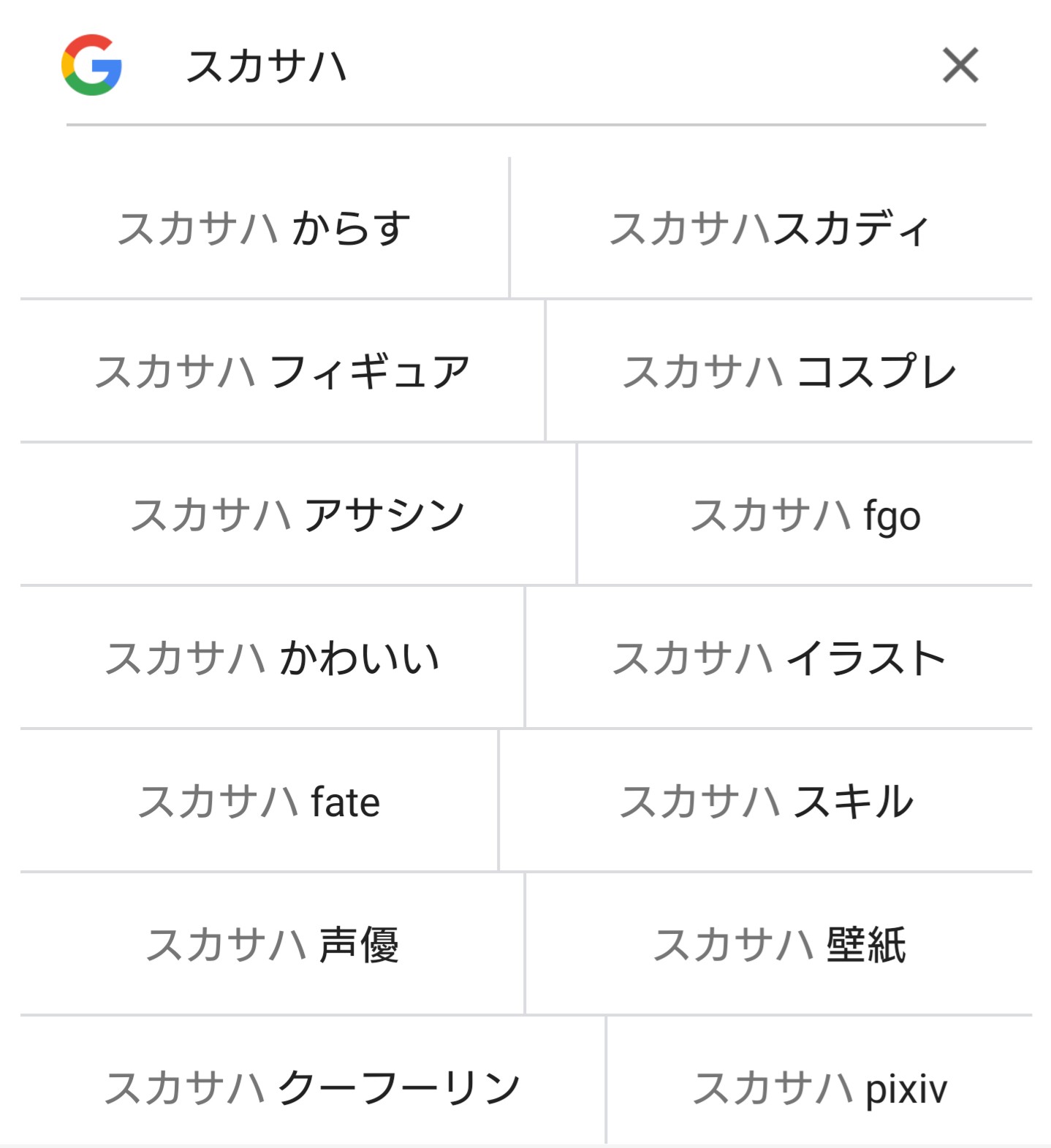Choose the スカサハスカディ suggestion
Screen dimensions: 1051x1148
click(x=770, y=228)
